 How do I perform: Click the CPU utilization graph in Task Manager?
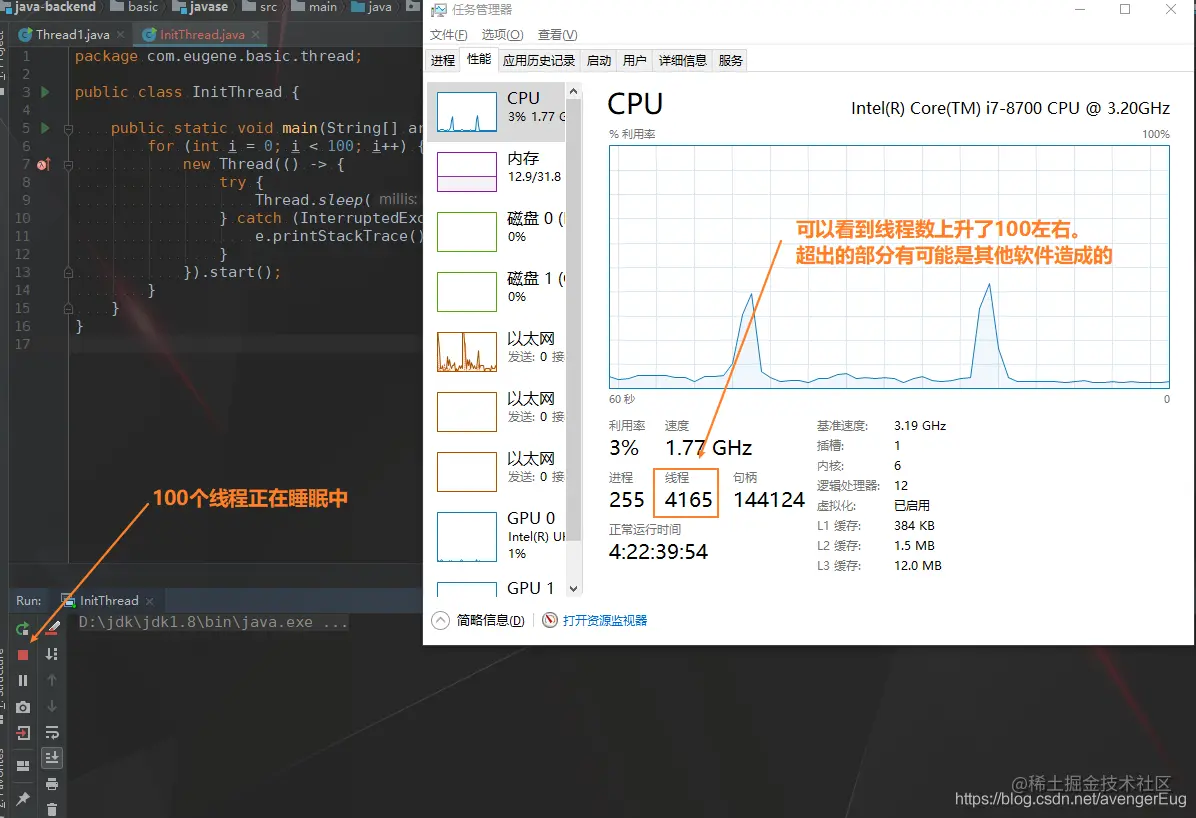click(889, 267)
